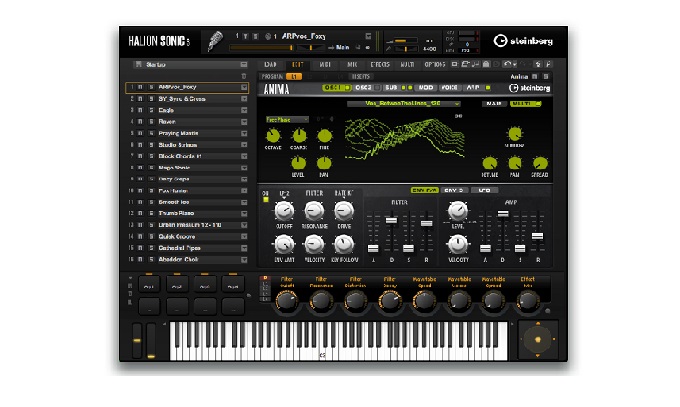Open the VOICE page in Anima
Image resolution: width=680 pixels, height=407 pixels.
point(449,88)
